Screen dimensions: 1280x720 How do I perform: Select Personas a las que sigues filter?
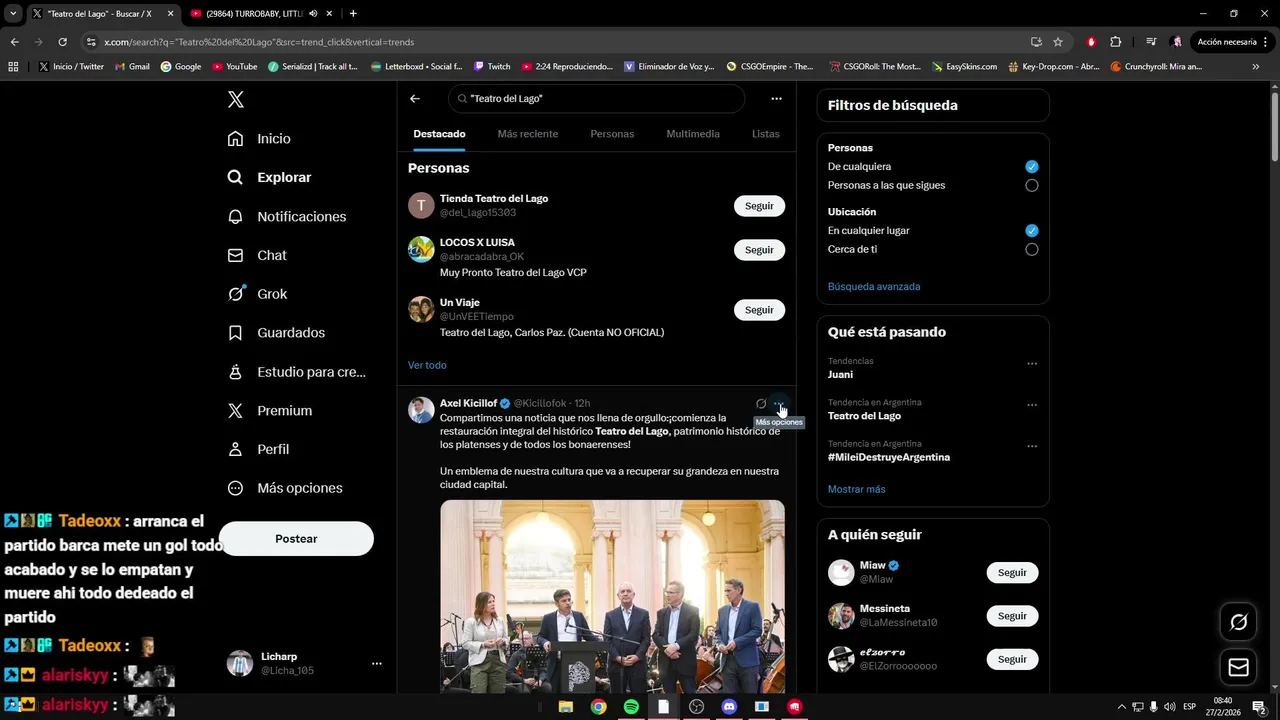1031,186
